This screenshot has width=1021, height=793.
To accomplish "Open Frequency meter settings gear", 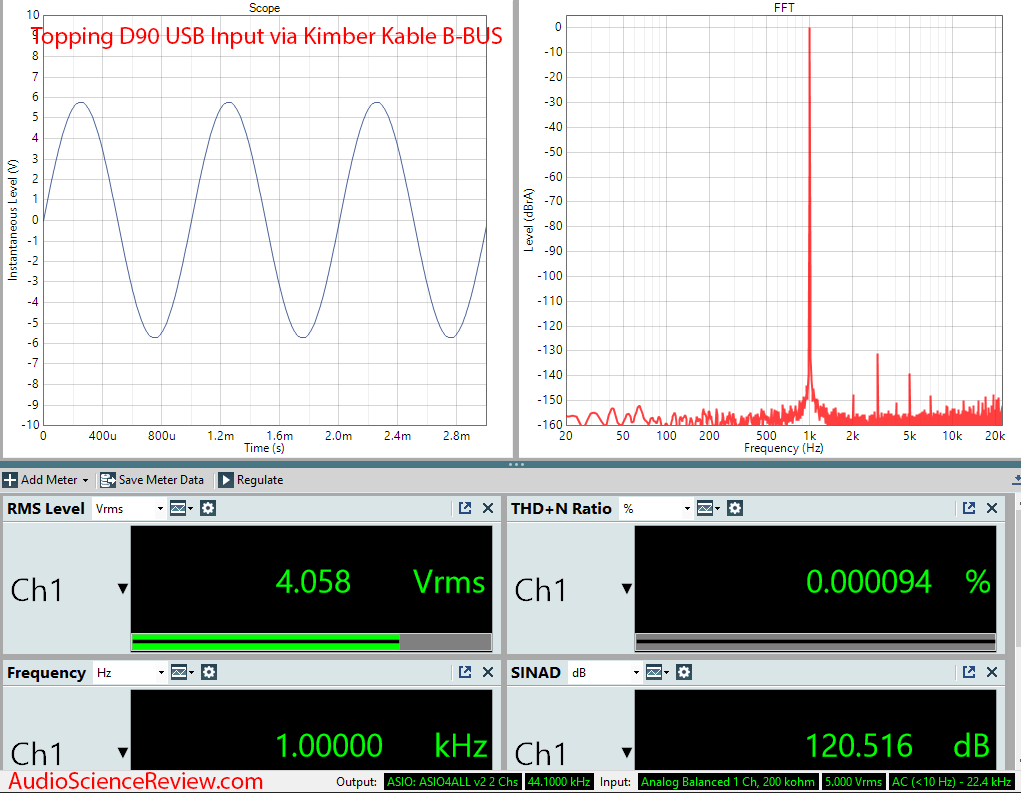I will [208, 673].
